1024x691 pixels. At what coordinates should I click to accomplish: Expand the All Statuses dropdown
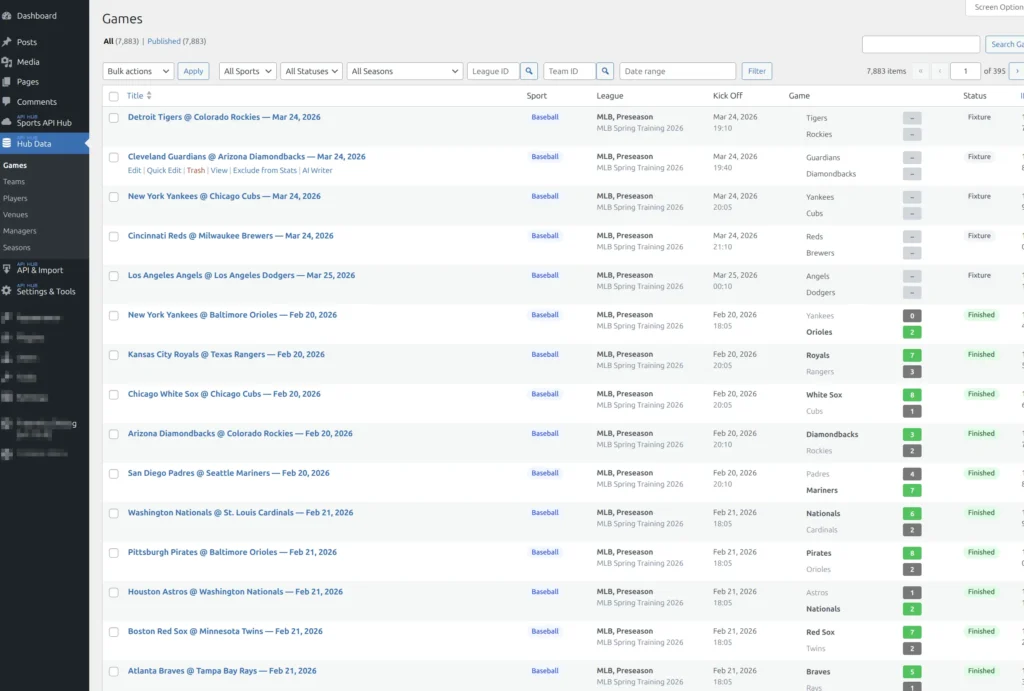tap(312, 71)
